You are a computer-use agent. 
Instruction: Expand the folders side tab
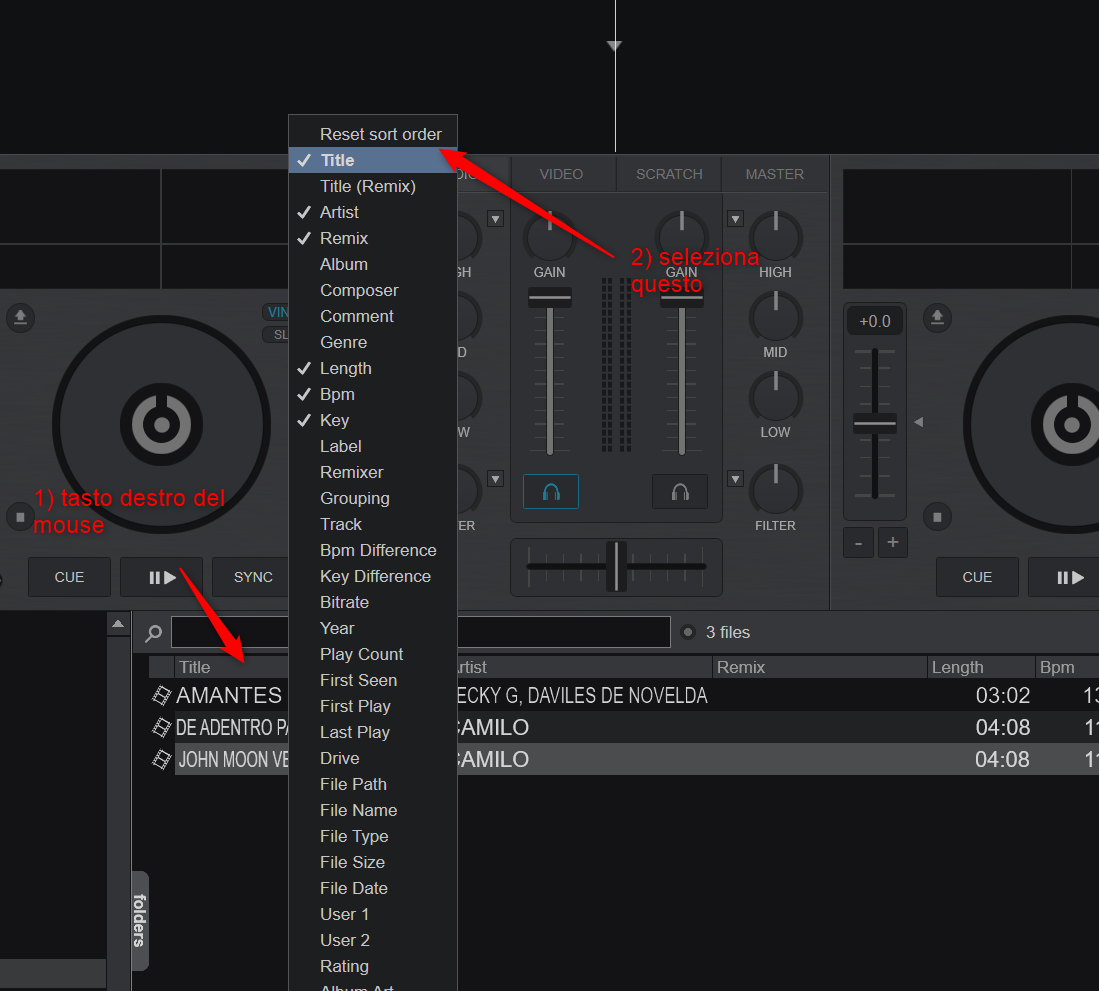point(140,921)
